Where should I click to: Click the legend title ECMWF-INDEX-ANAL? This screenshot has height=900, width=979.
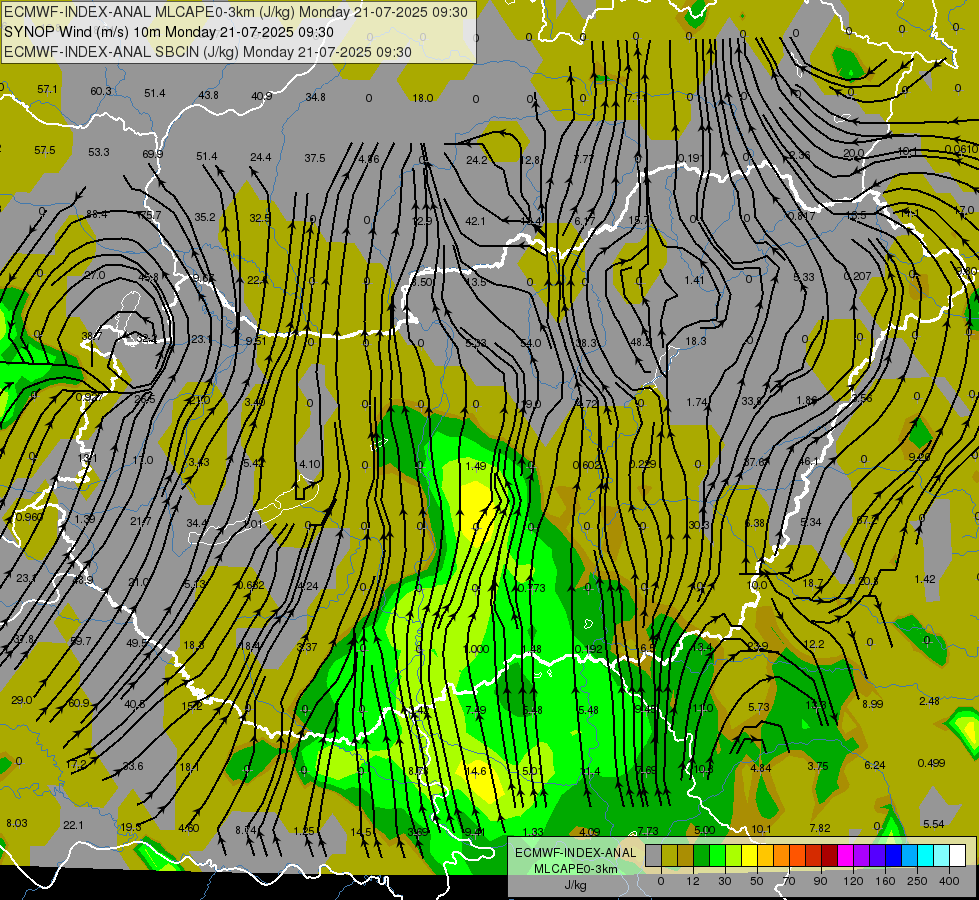pos(575,853)
